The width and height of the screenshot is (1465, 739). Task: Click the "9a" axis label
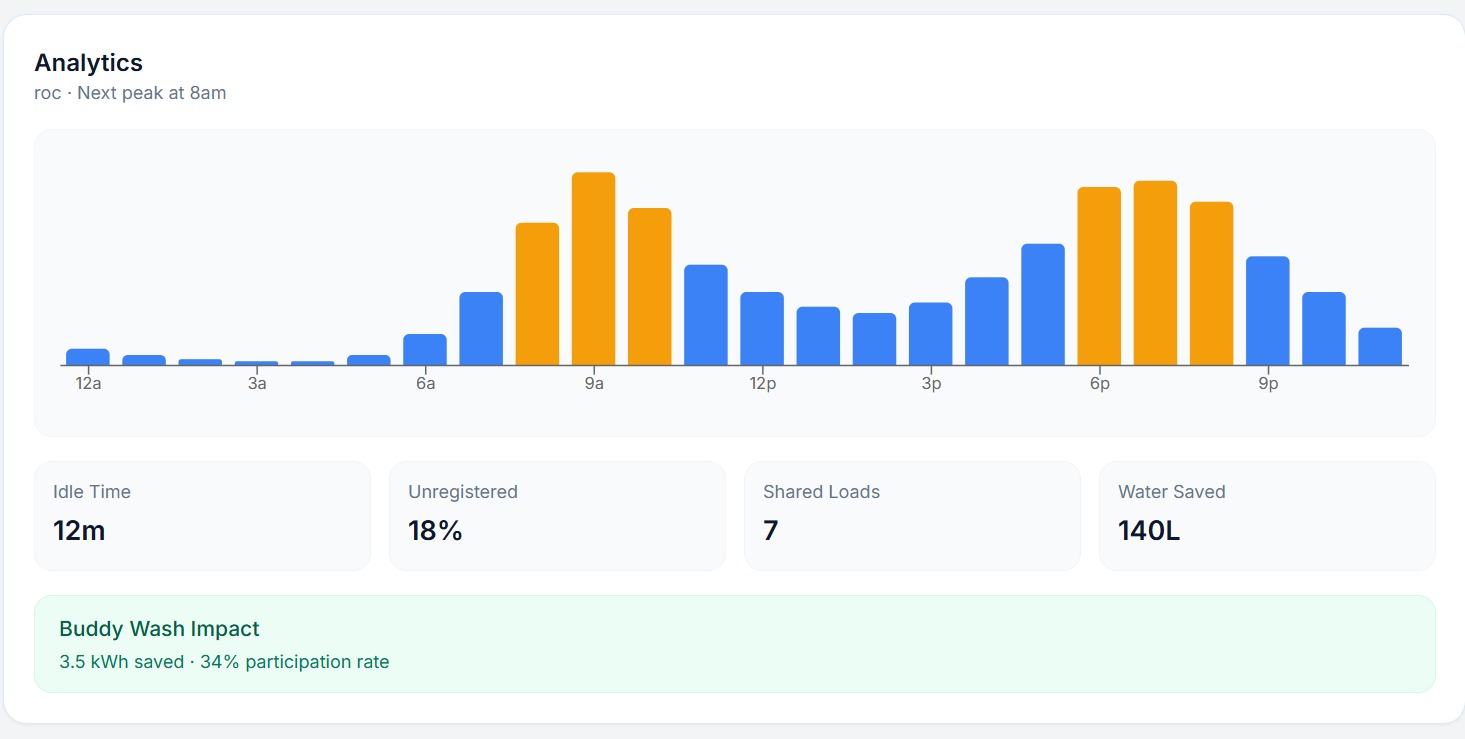[x=594, y=384]
